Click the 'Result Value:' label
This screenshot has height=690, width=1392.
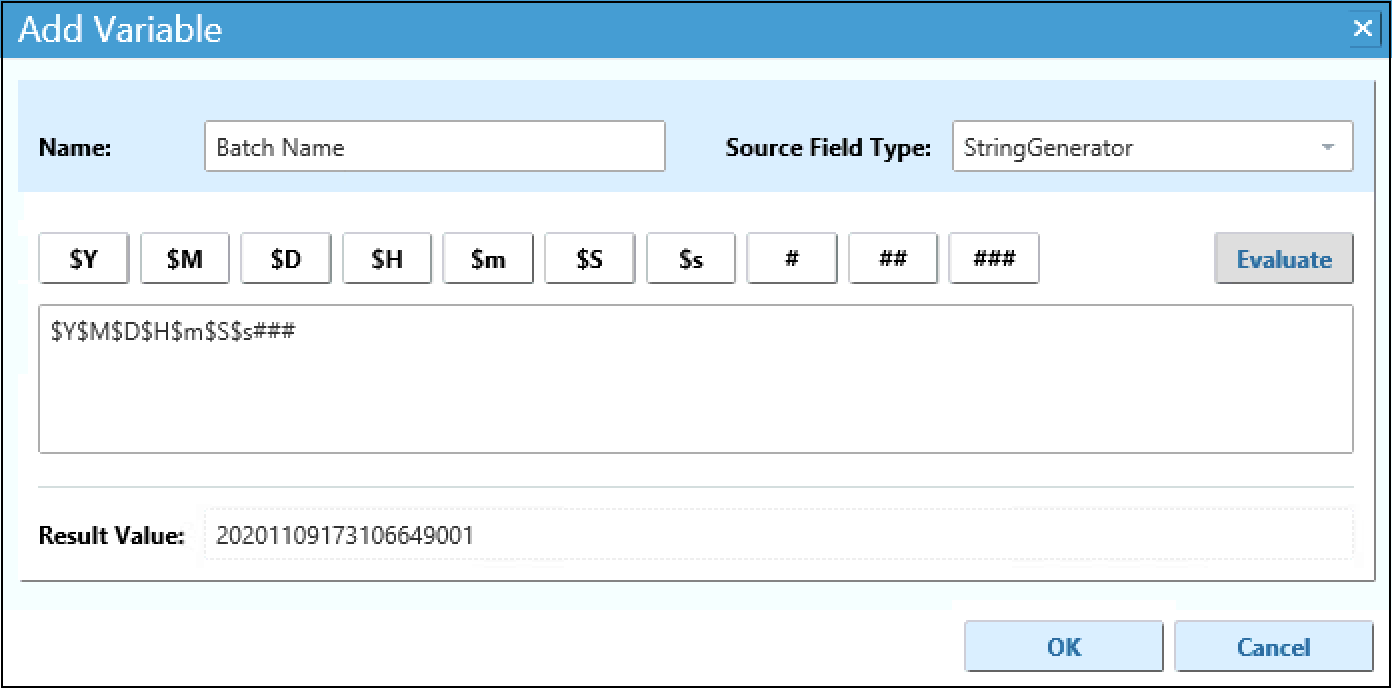pos(112,536)
